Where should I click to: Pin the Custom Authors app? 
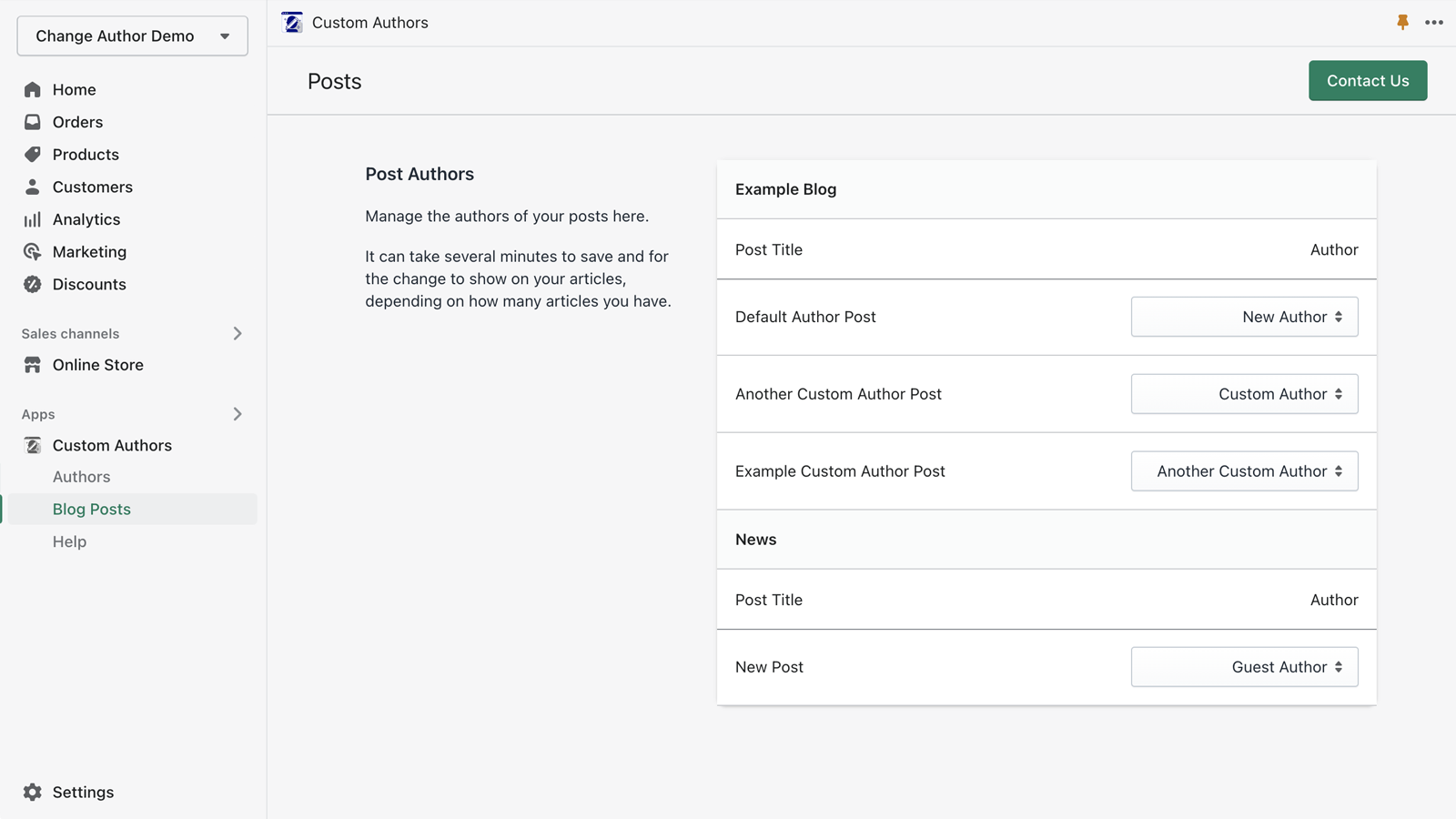click(x=1404, y=22)
